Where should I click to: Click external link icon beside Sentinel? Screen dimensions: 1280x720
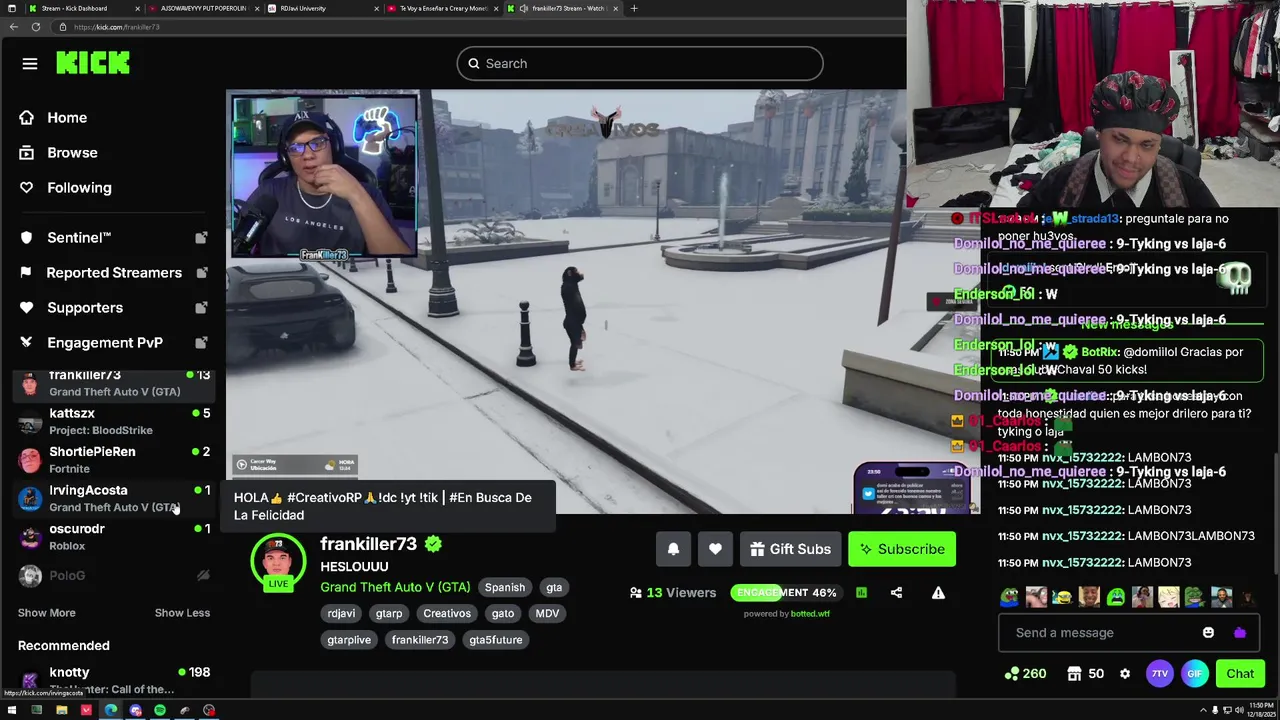(x=201, y=238)
